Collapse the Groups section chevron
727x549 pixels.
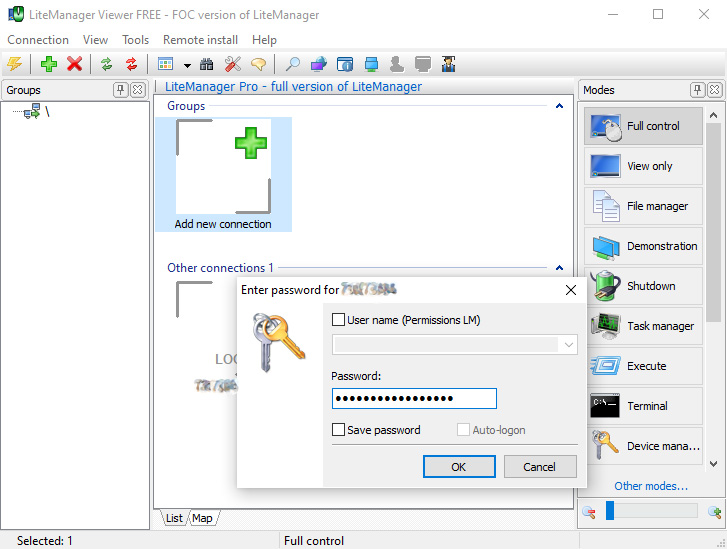(560, 106)
